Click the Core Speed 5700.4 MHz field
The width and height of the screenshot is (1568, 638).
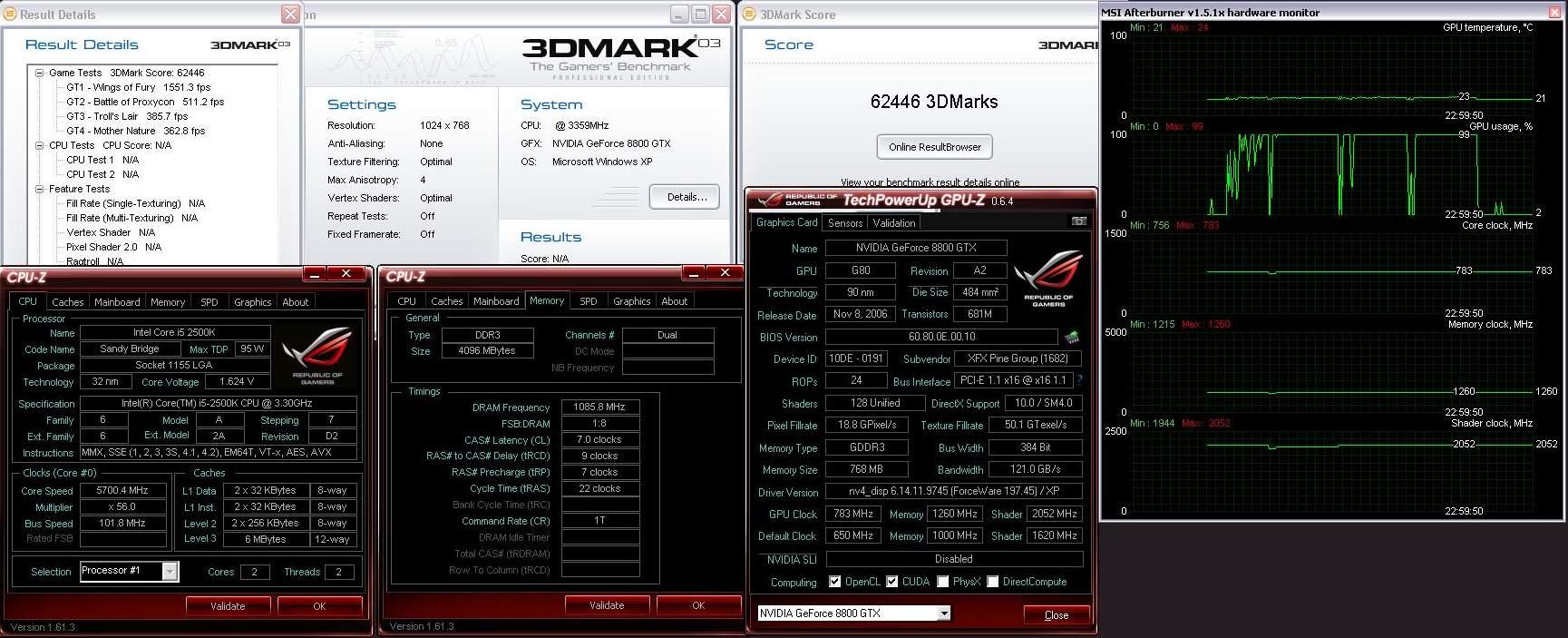pos(122,490)
